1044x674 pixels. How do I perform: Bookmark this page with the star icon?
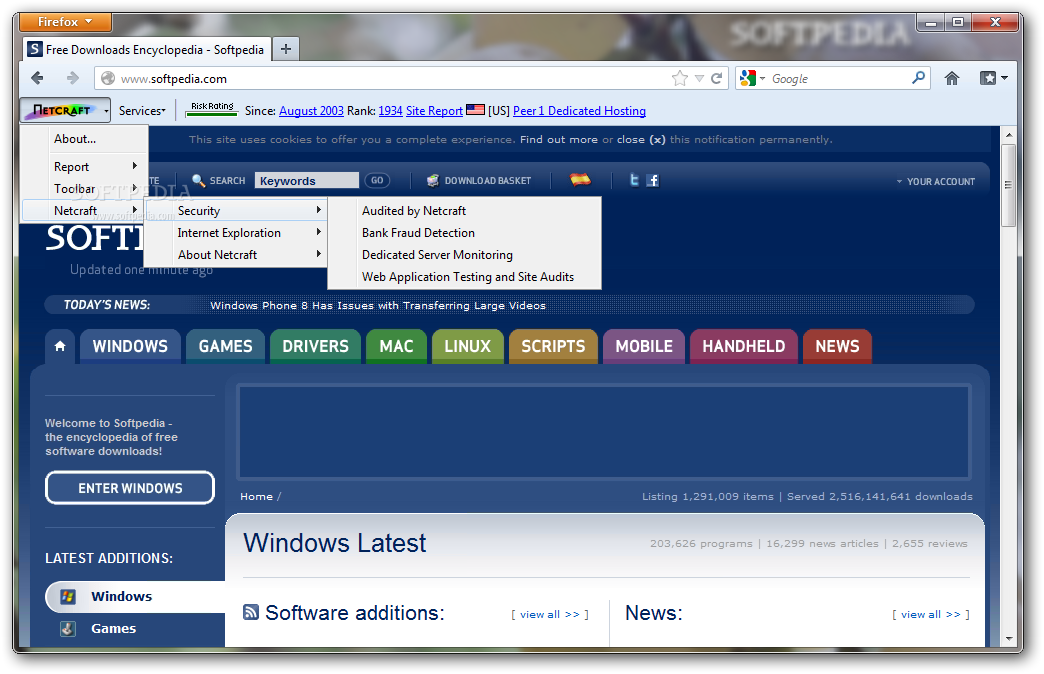(x=680, y=79)
